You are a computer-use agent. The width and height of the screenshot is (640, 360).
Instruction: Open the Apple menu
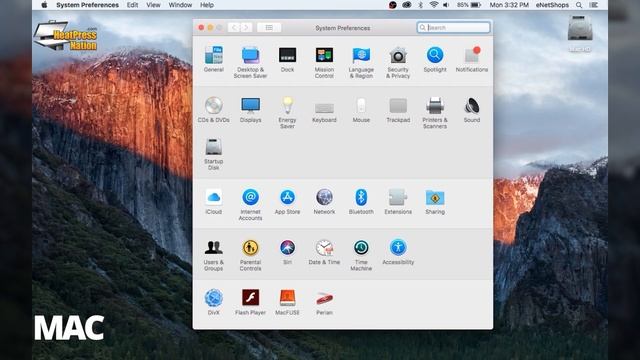44,5
